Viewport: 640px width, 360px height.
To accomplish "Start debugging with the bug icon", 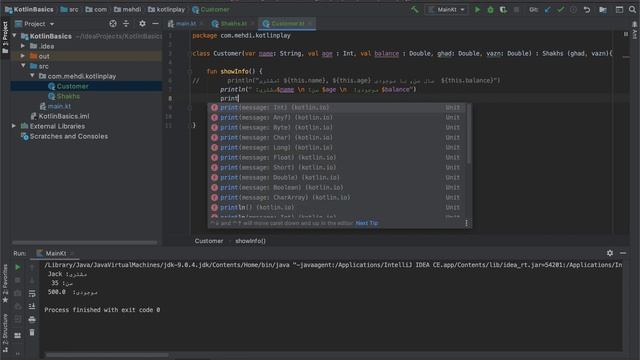I will coord(490,9).
